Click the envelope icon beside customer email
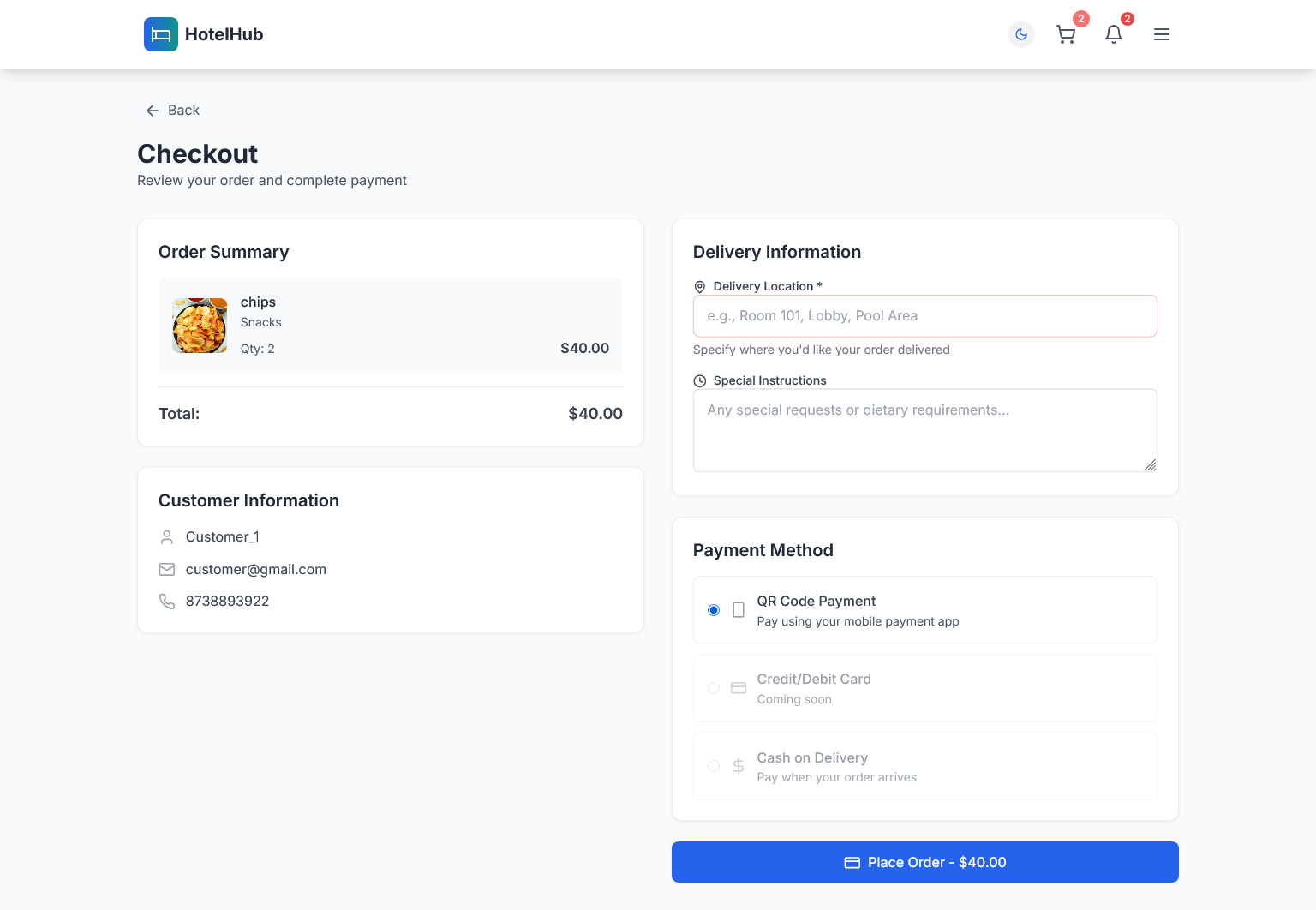The image size is (1316, 910). pos(167,570)
